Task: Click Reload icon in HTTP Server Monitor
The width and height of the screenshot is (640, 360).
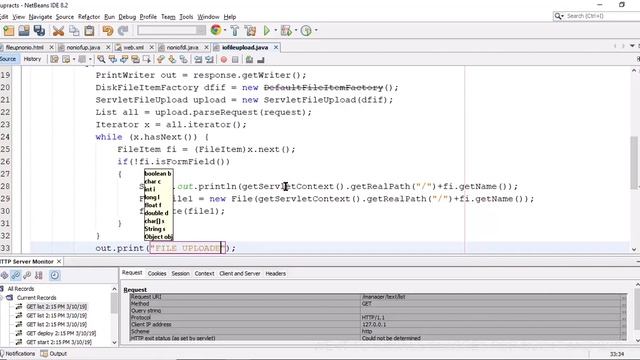Action: pos(4,275)
